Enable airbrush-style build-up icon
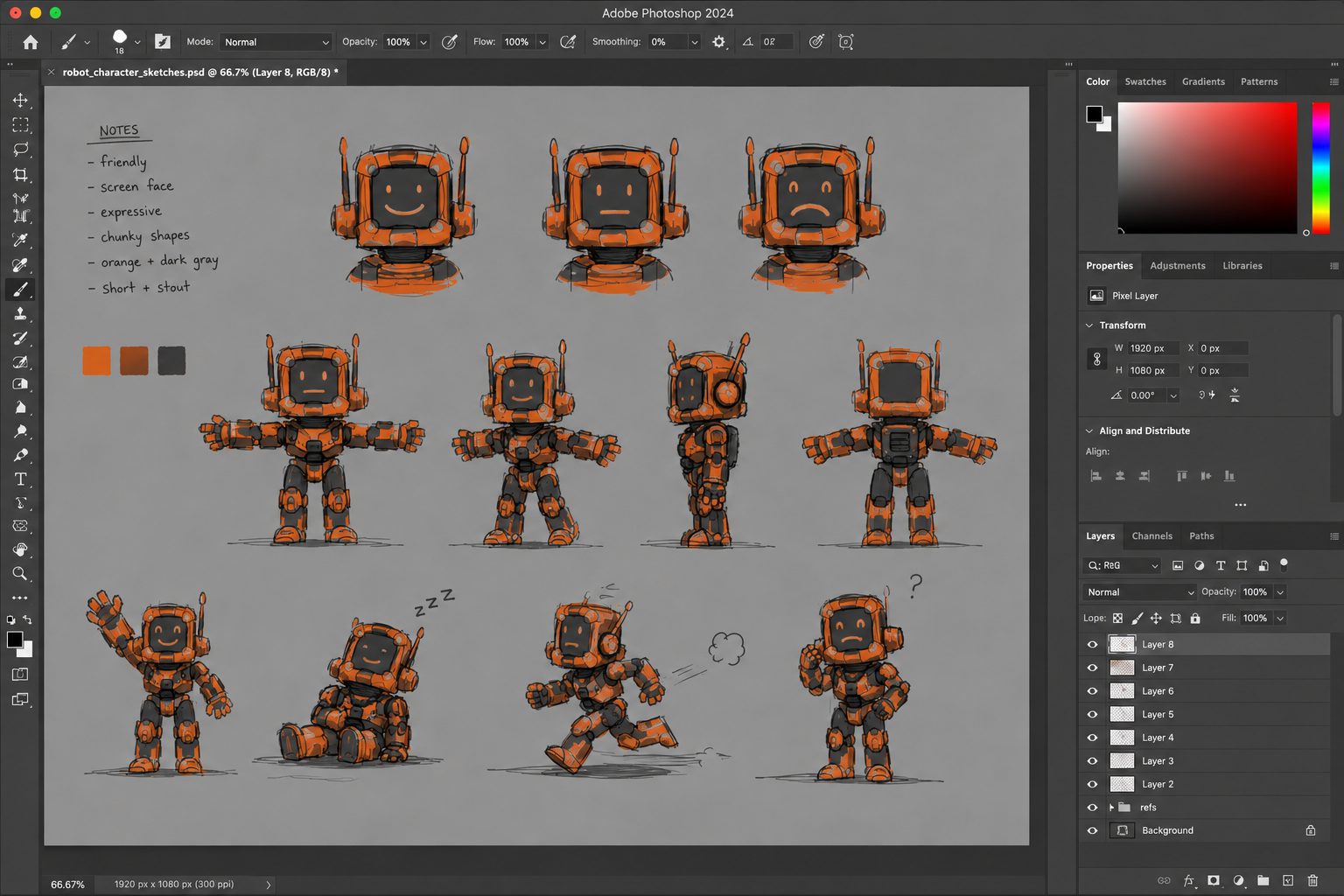Screen dimensions: 1344x896 pos(568,42)
